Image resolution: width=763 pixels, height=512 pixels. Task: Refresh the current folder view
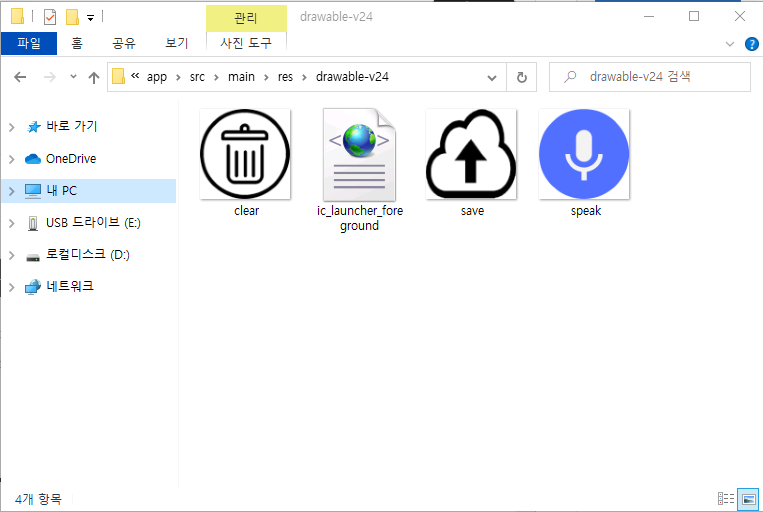coord(521,77)
